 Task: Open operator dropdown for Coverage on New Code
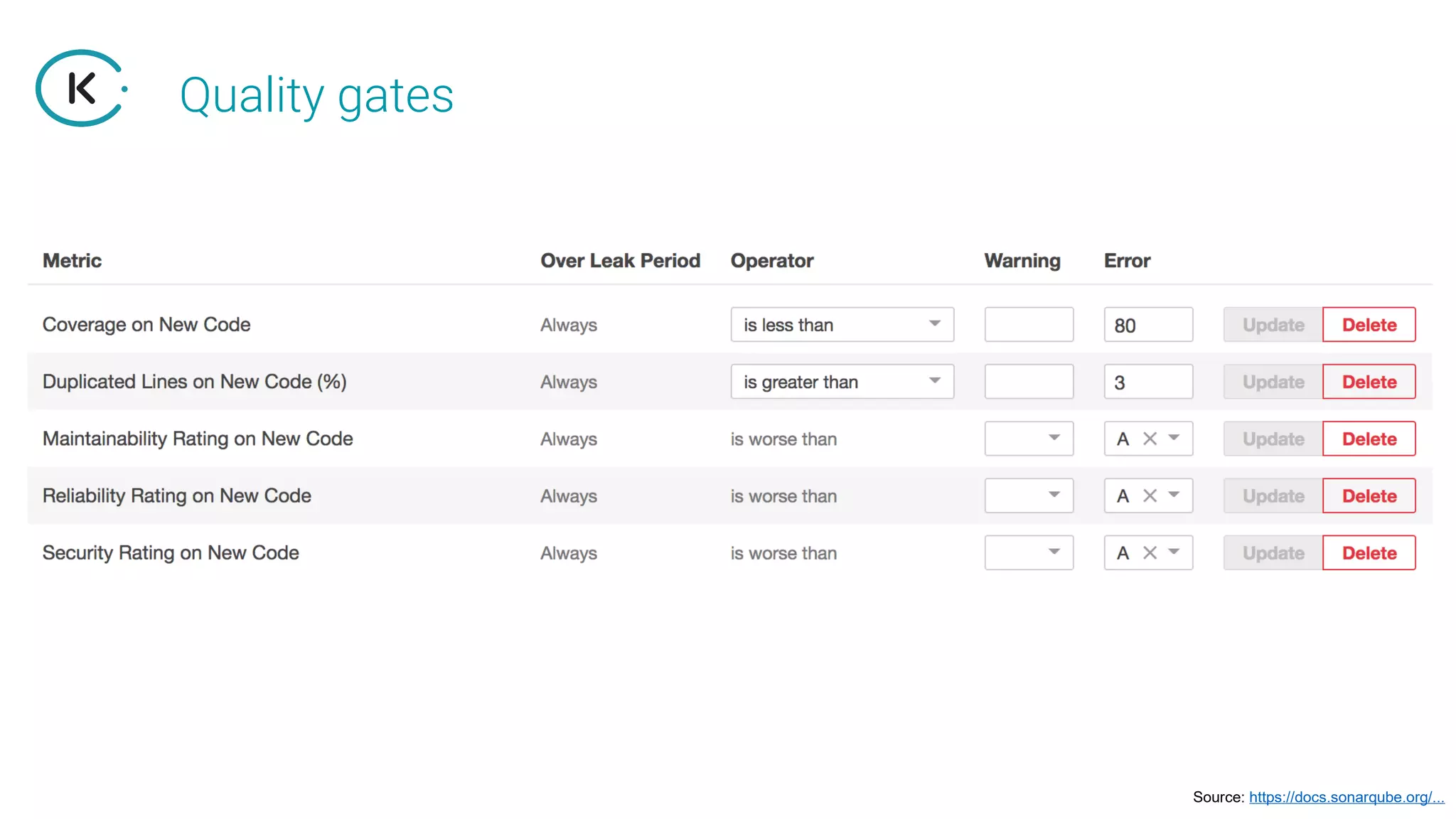pos(842,325)
